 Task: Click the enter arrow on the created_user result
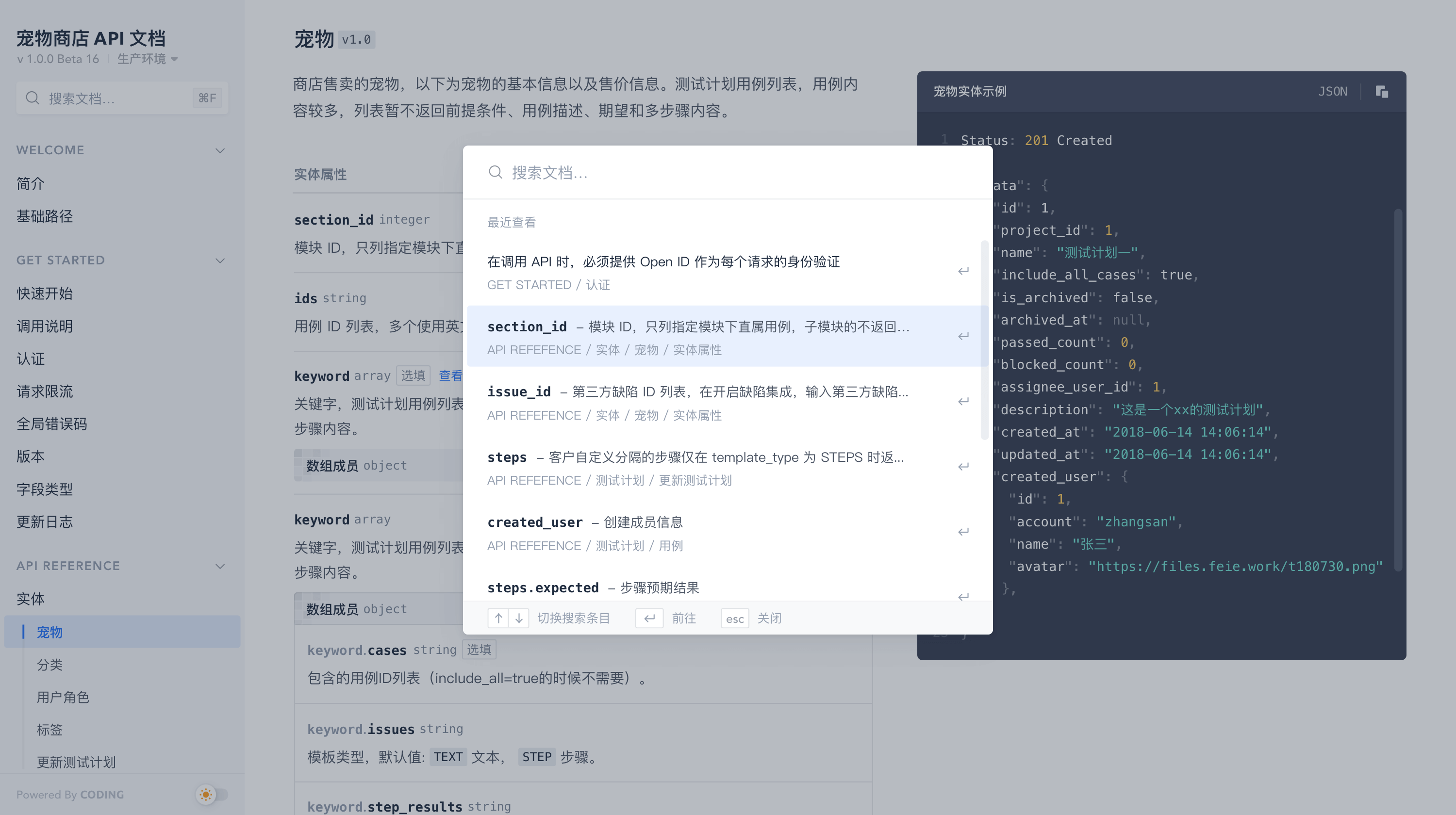point(963,532)
